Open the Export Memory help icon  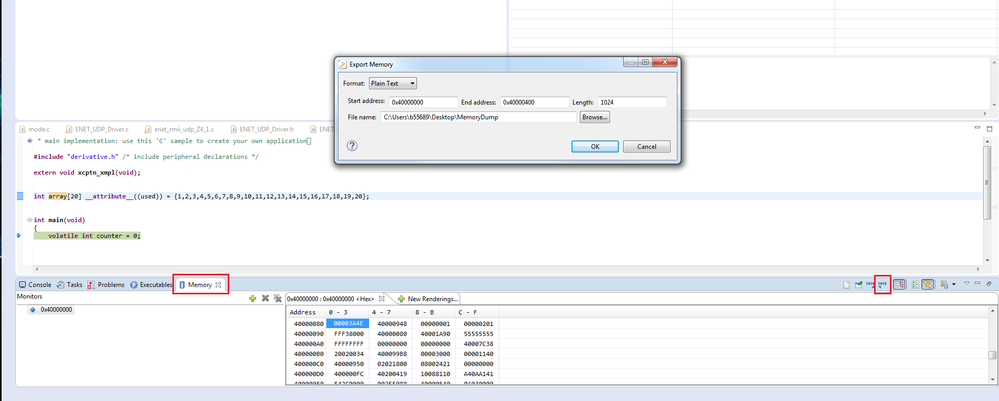point(352,146)
